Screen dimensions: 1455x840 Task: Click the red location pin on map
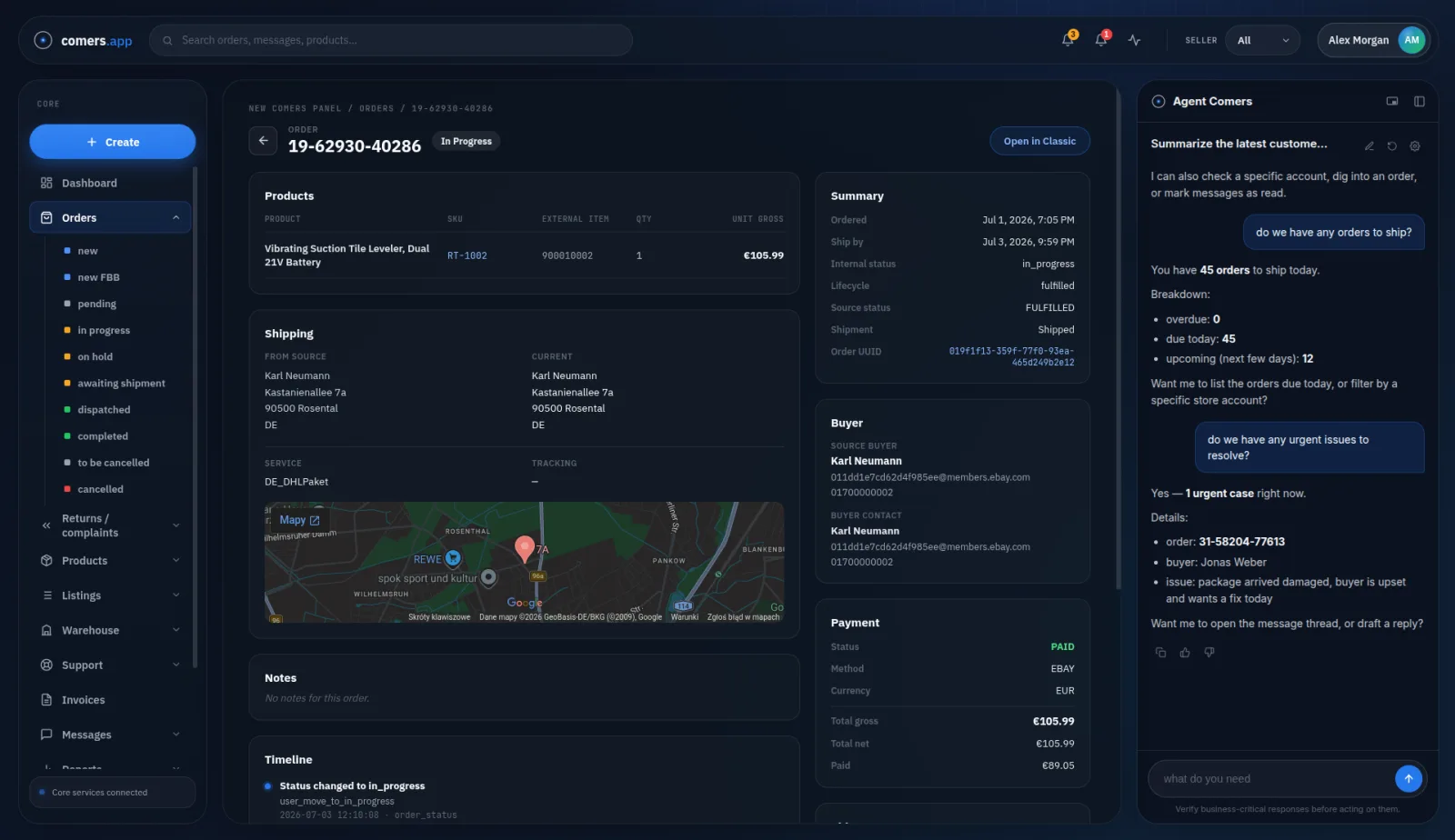point(525,548)
